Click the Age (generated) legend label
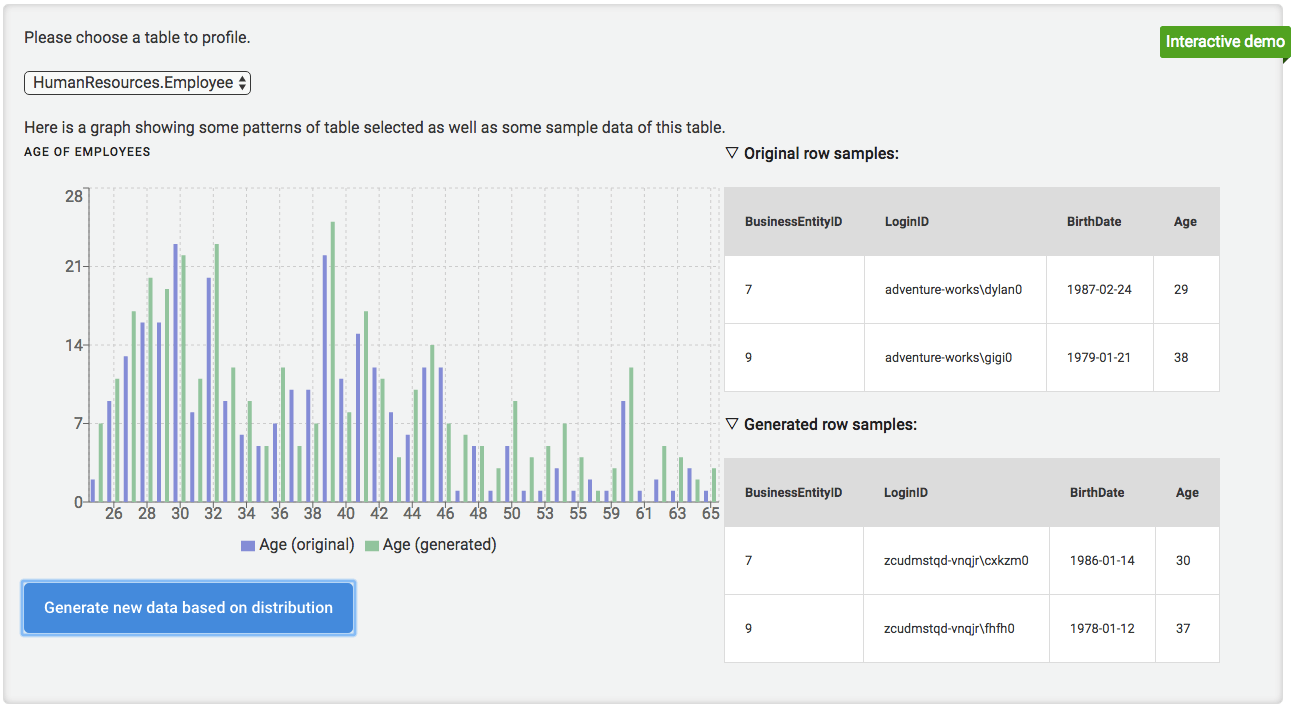Viewport: 1293px width, 711px height. click(x=439, y=545)
